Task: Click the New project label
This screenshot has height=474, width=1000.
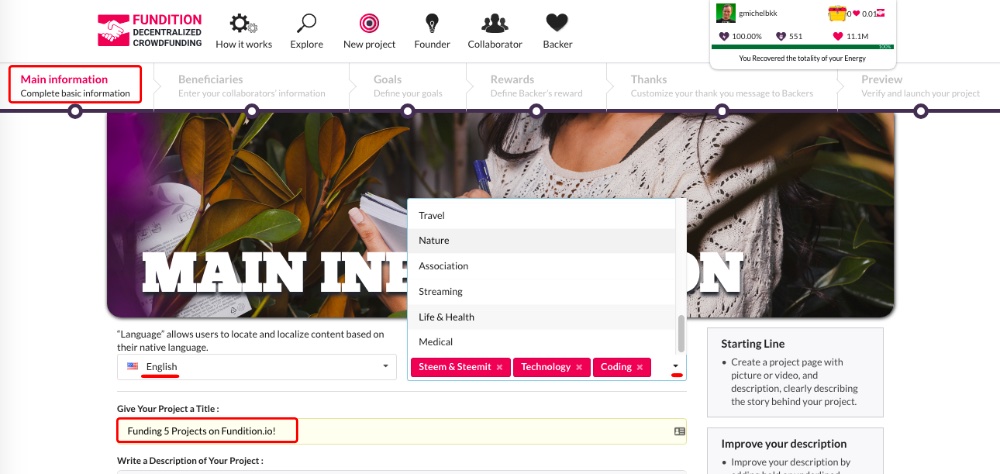Action: (x=369, y=45)
